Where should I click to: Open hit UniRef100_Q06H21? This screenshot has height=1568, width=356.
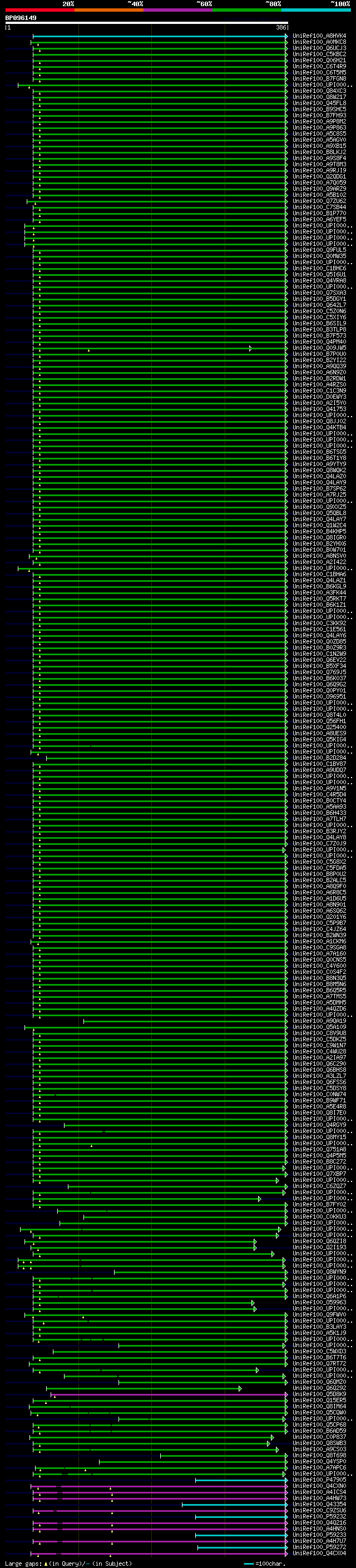click(319, 60)
